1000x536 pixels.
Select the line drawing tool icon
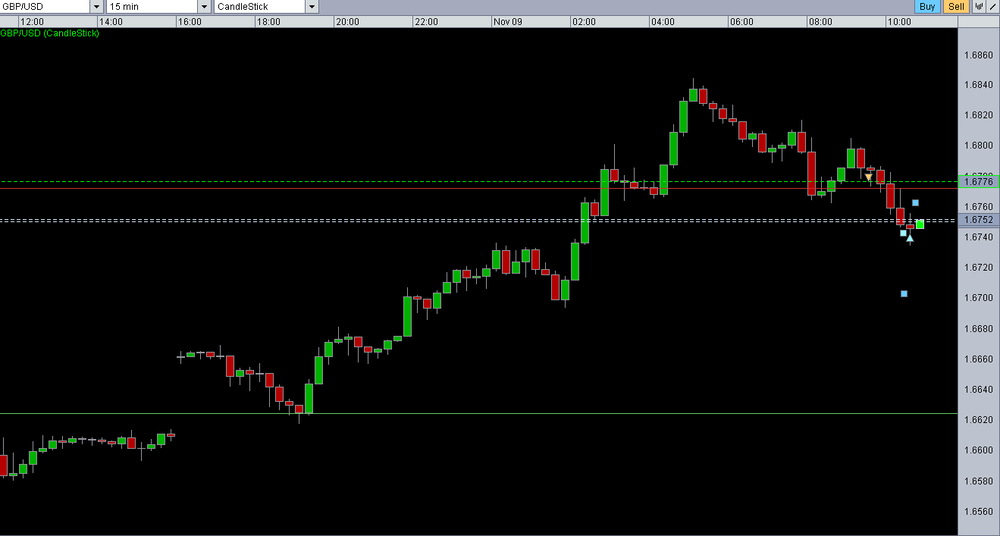pyautogui.click(x=992, y=6)
